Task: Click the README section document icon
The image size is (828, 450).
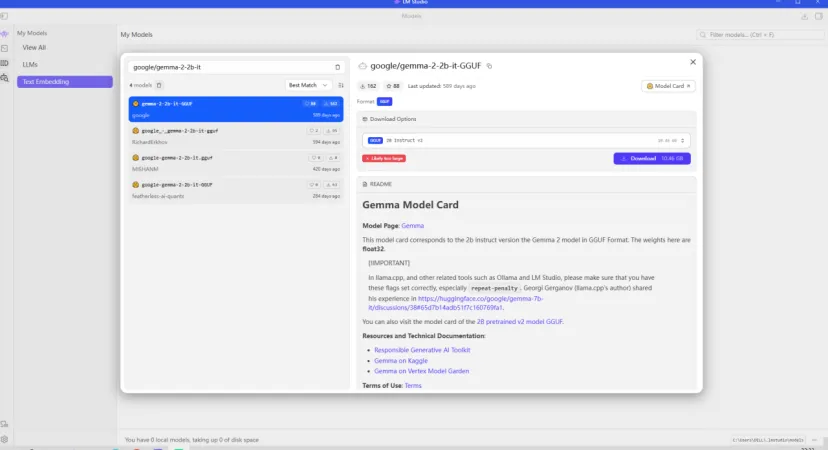Action: tap(365, 184)
